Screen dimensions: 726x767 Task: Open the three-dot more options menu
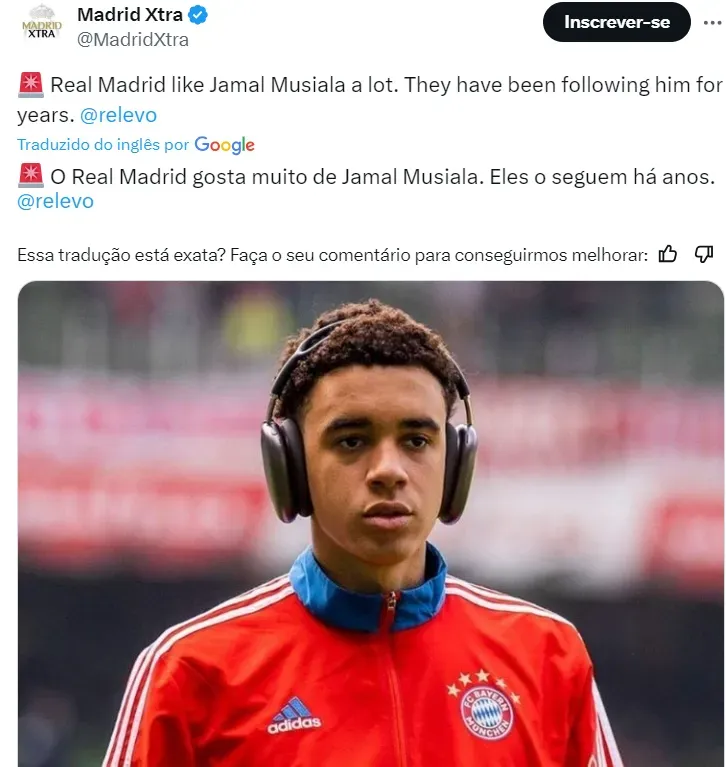[x=713, y=23]
